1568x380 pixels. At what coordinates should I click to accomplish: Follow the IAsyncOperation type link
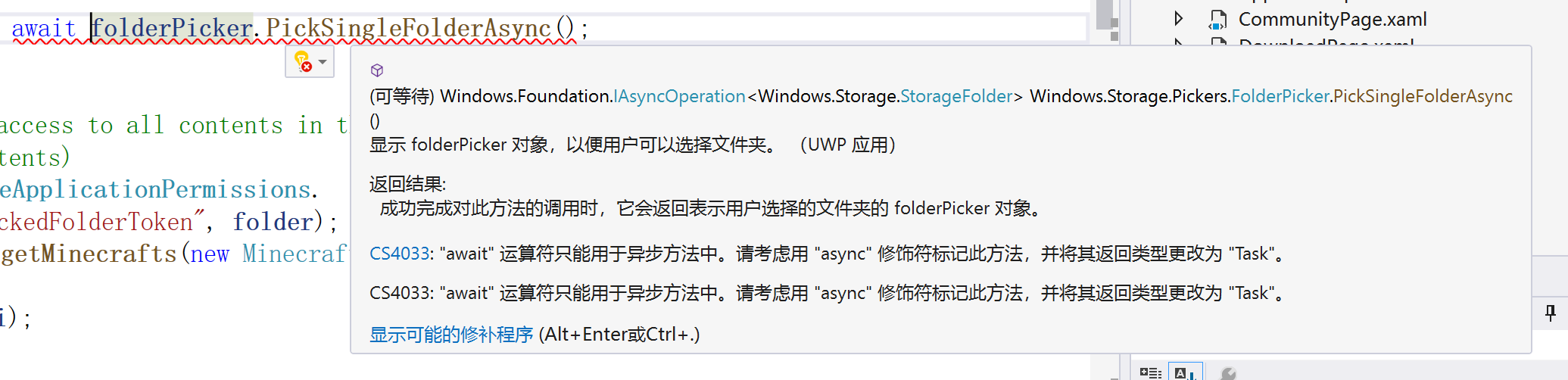[x=679, y=96]
